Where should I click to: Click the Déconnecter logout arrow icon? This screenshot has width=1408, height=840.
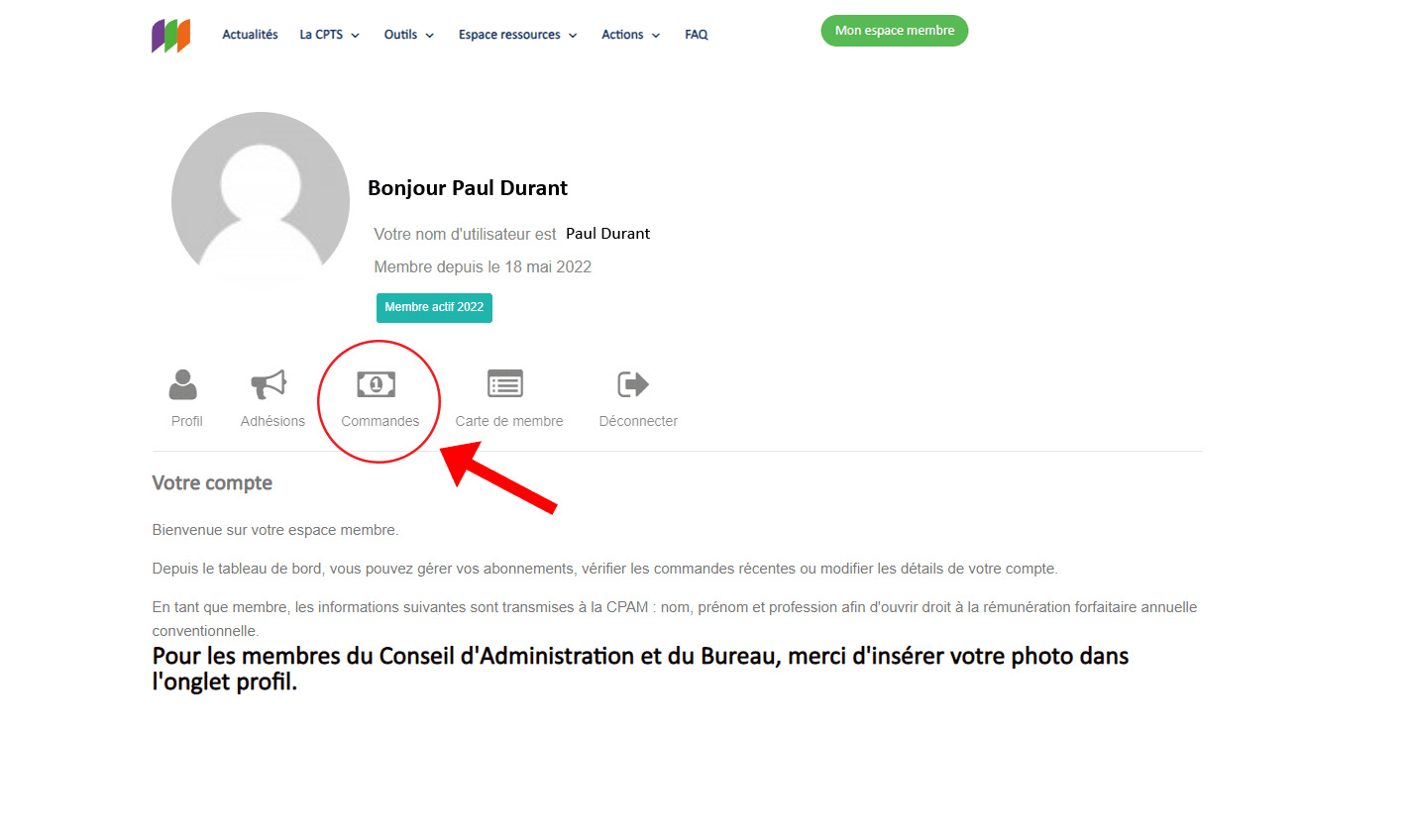pyautogui.click(x=633, y=383)
